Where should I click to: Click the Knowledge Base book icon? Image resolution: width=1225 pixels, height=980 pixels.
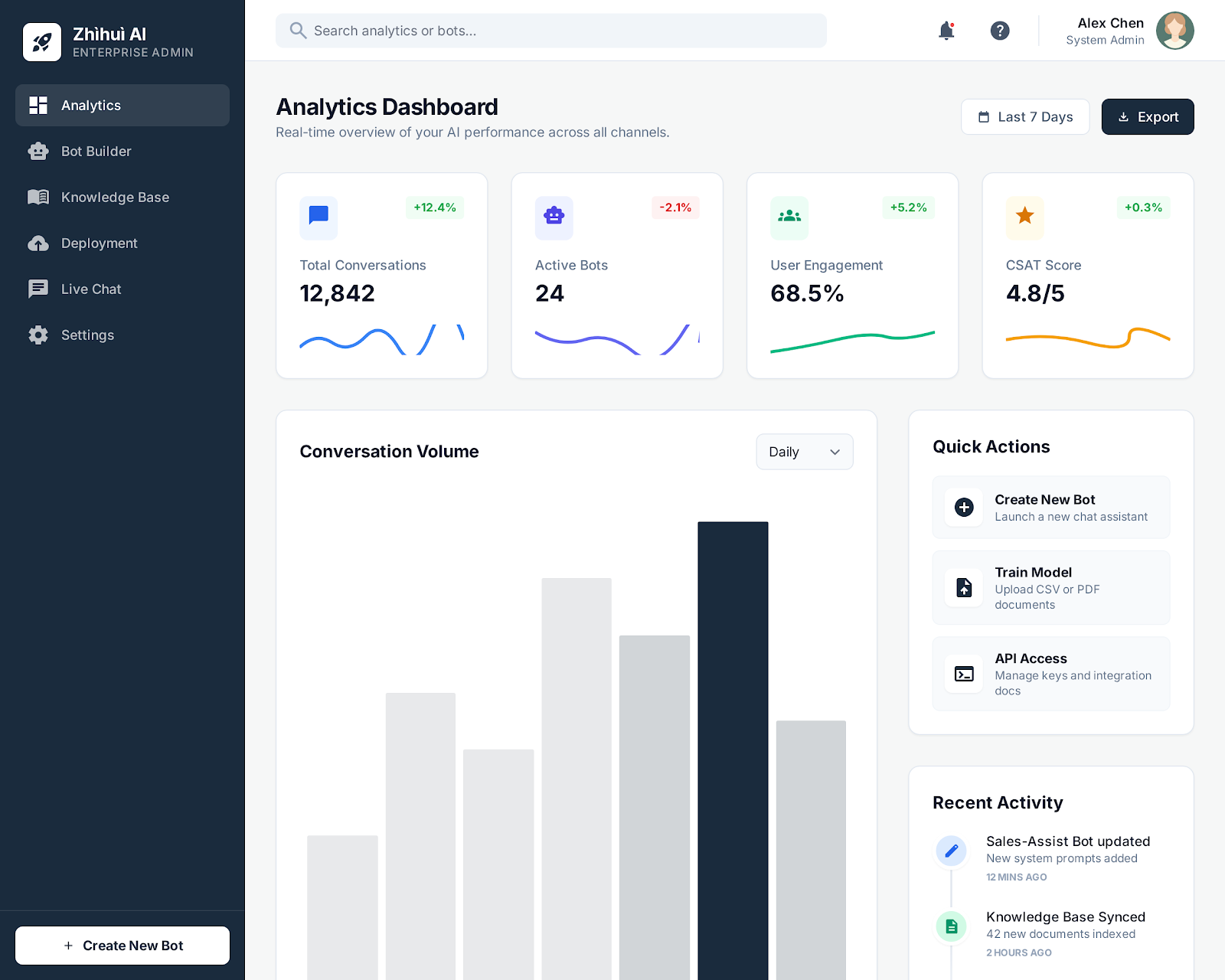click(x=38, y=197)
